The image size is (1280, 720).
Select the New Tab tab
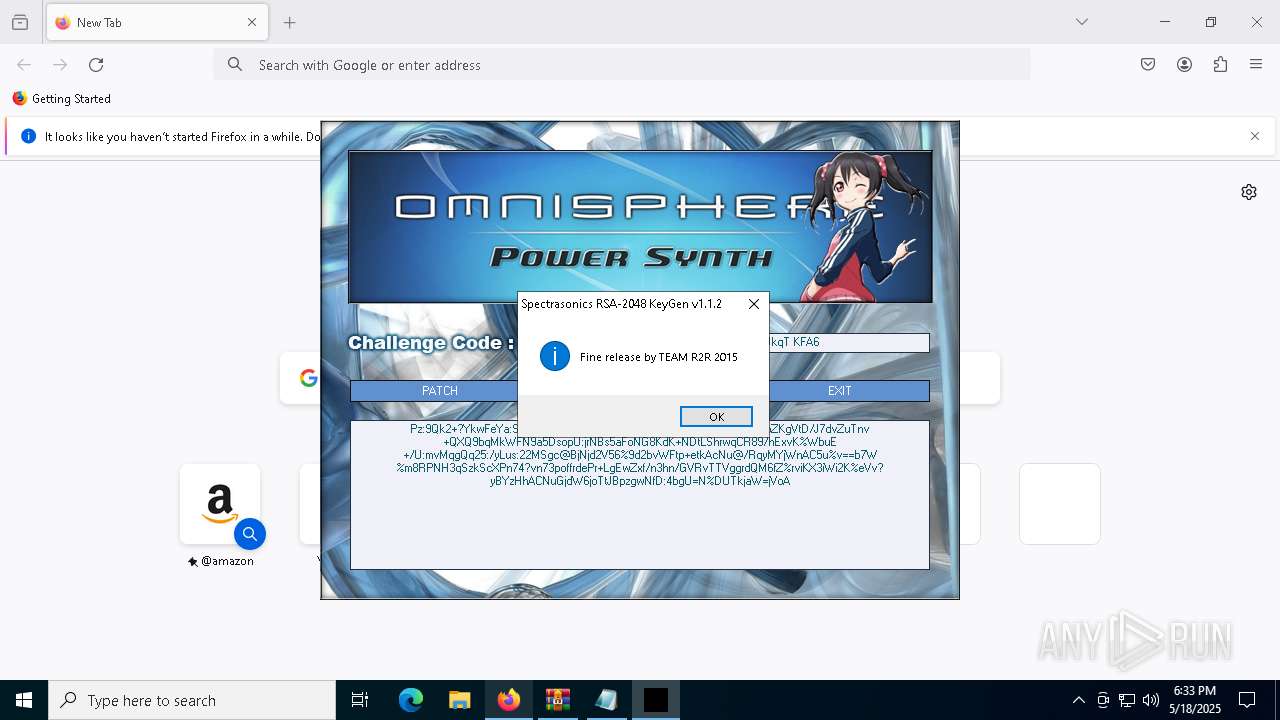coord(157,22)
